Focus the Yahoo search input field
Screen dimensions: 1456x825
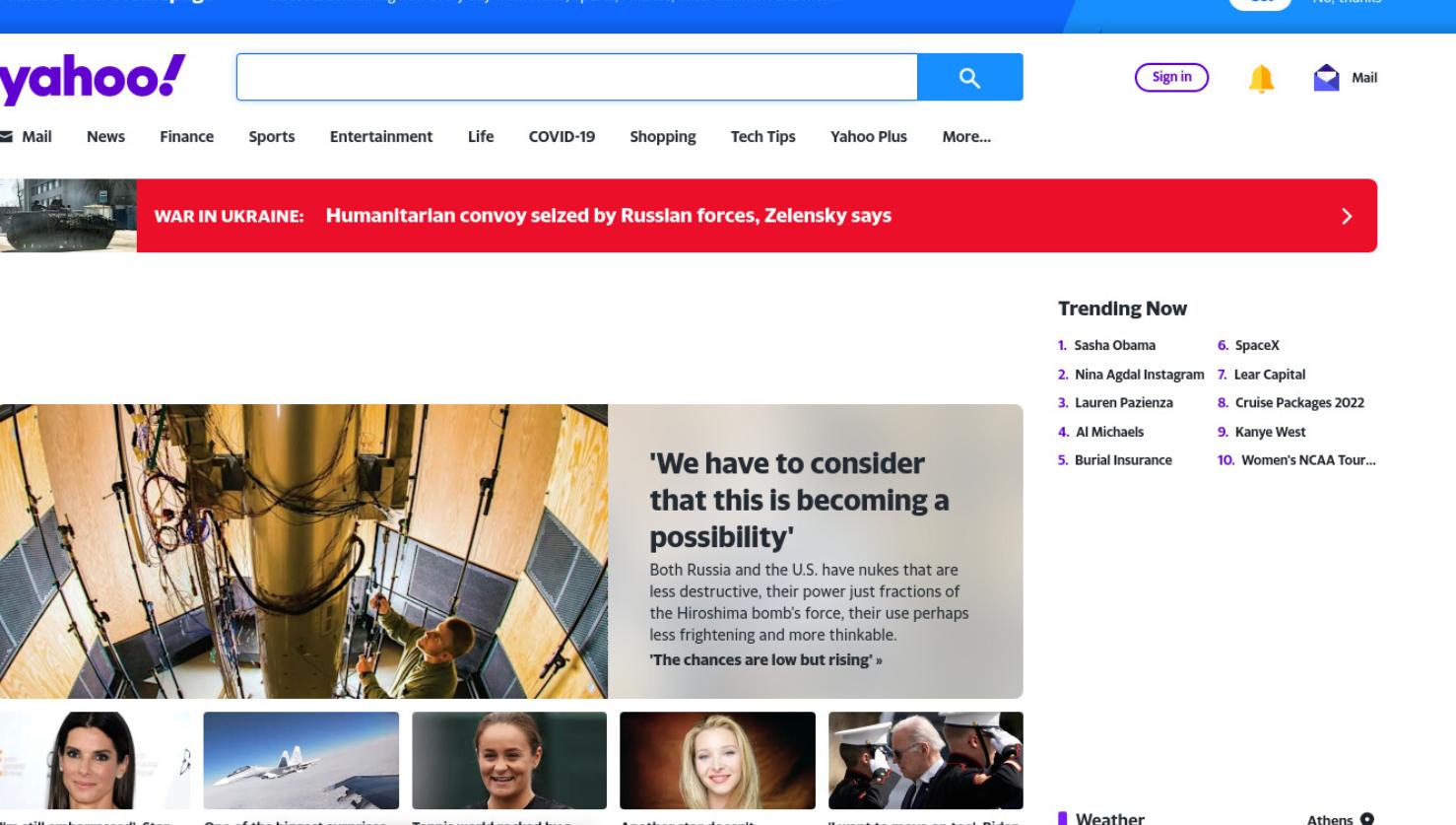(576, 77)
